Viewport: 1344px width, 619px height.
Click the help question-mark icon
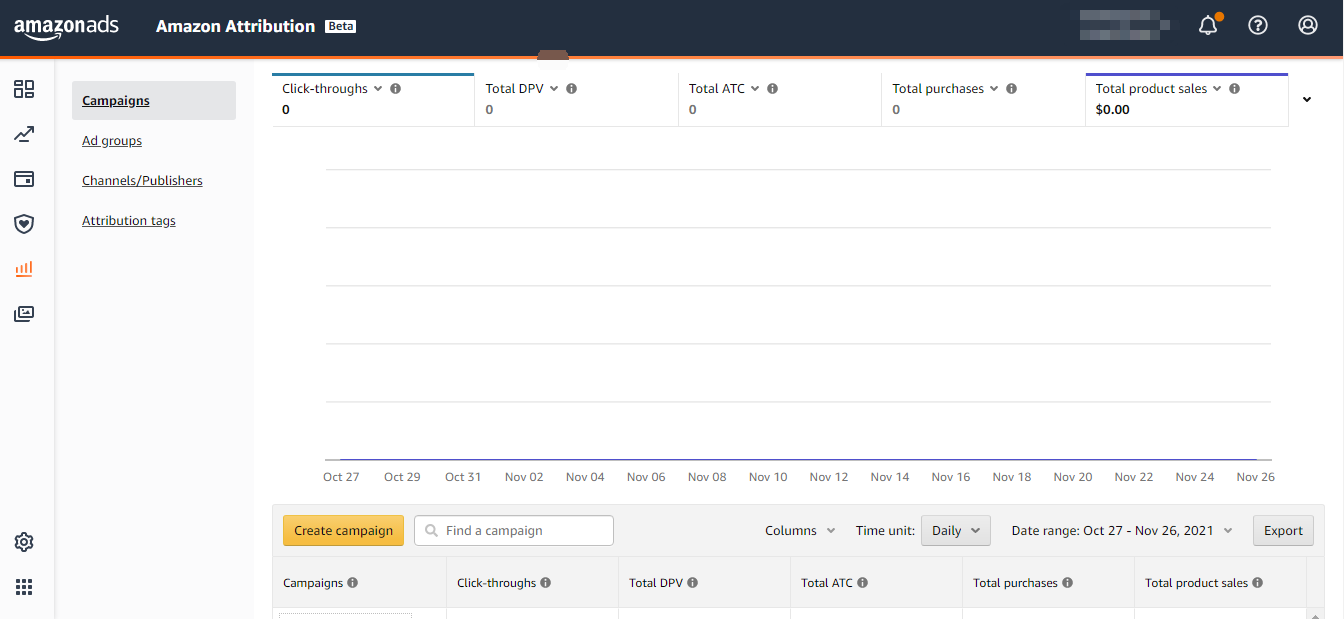click(1258, 24)
